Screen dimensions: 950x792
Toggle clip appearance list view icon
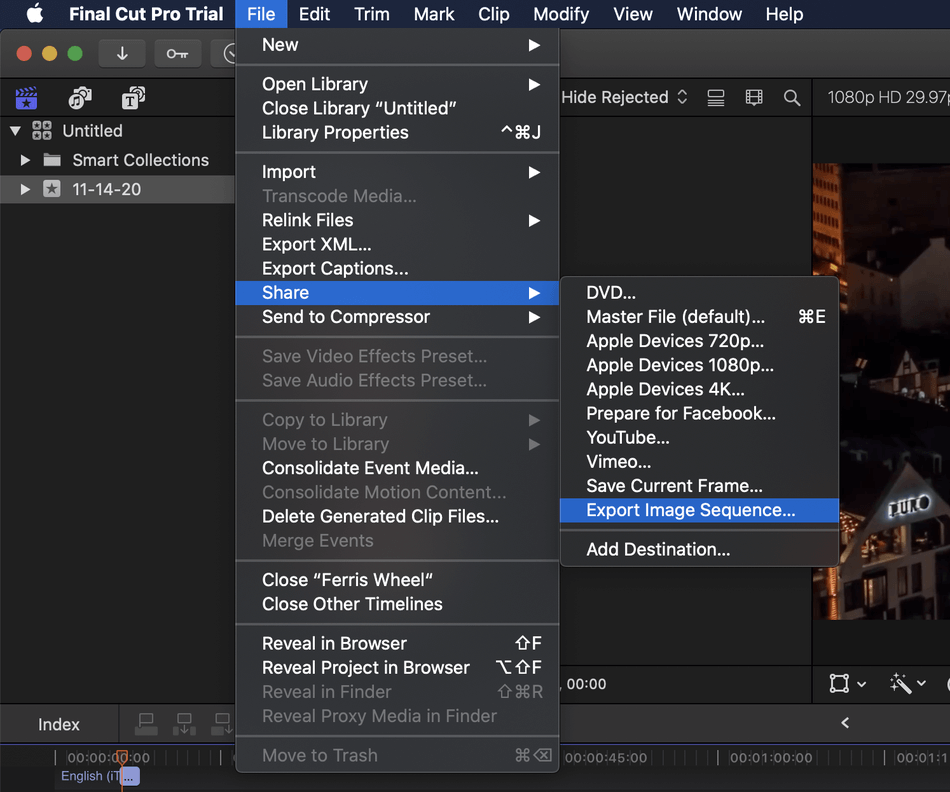click(716, 98)
